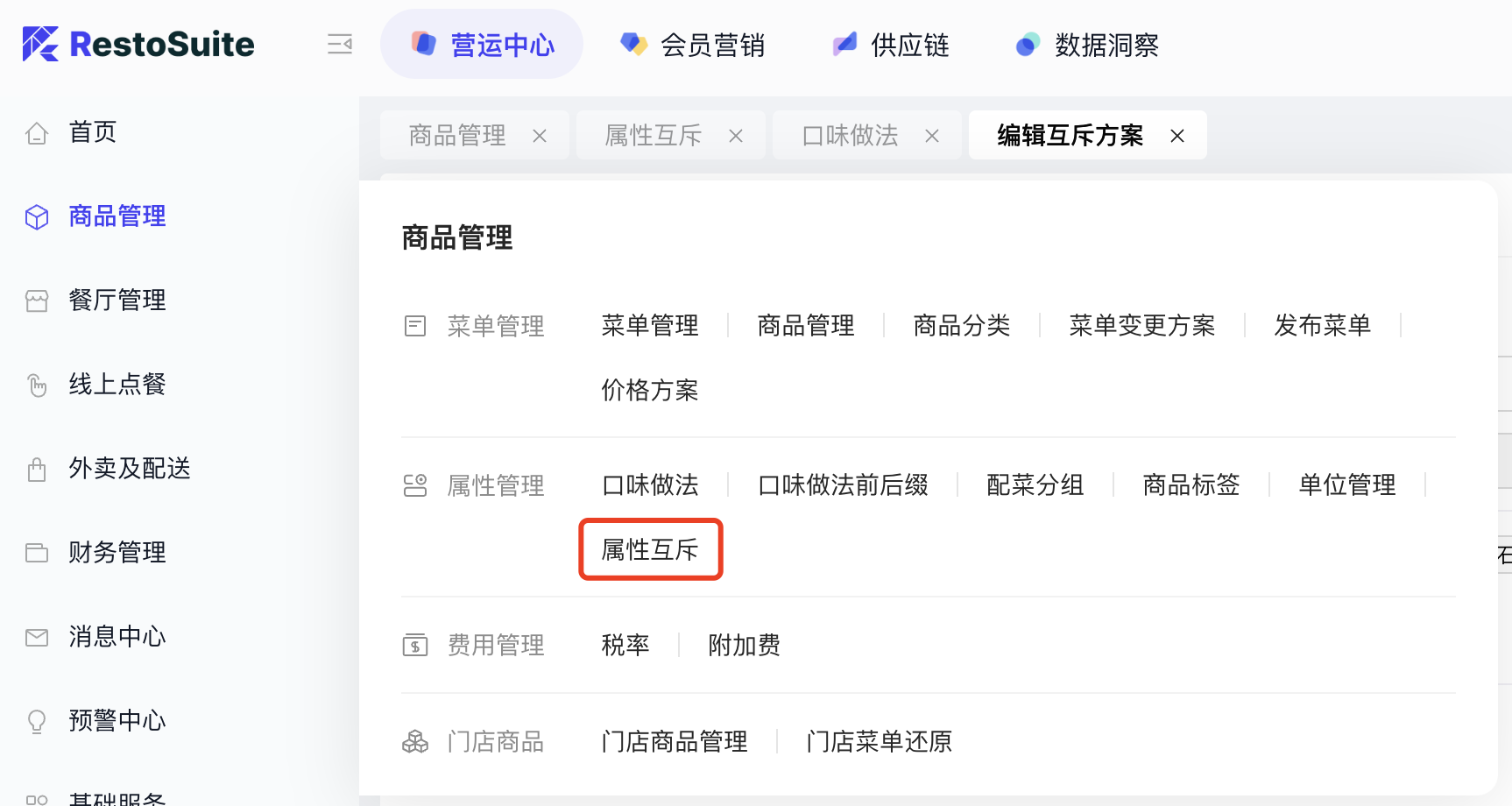
Task: Open the 口味做法前后缀 link
Action: point(843,485)
